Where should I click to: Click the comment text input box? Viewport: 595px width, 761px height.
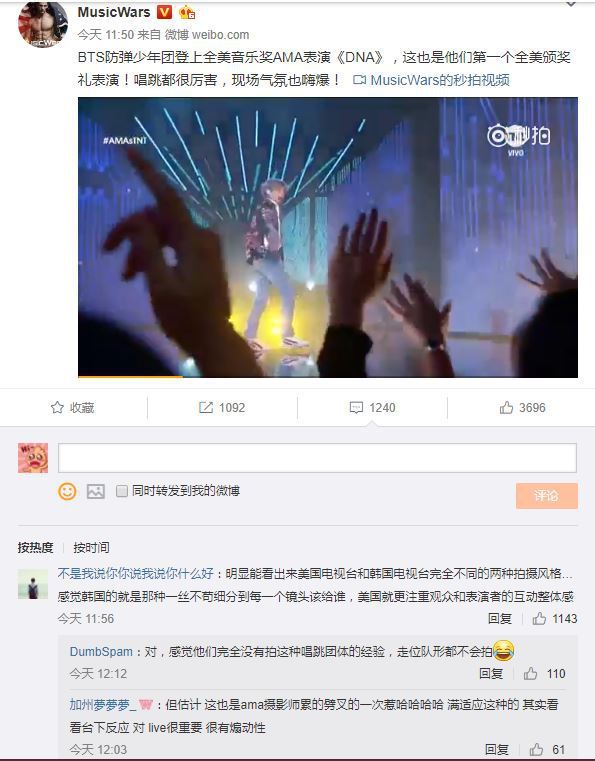click(317, 458)
